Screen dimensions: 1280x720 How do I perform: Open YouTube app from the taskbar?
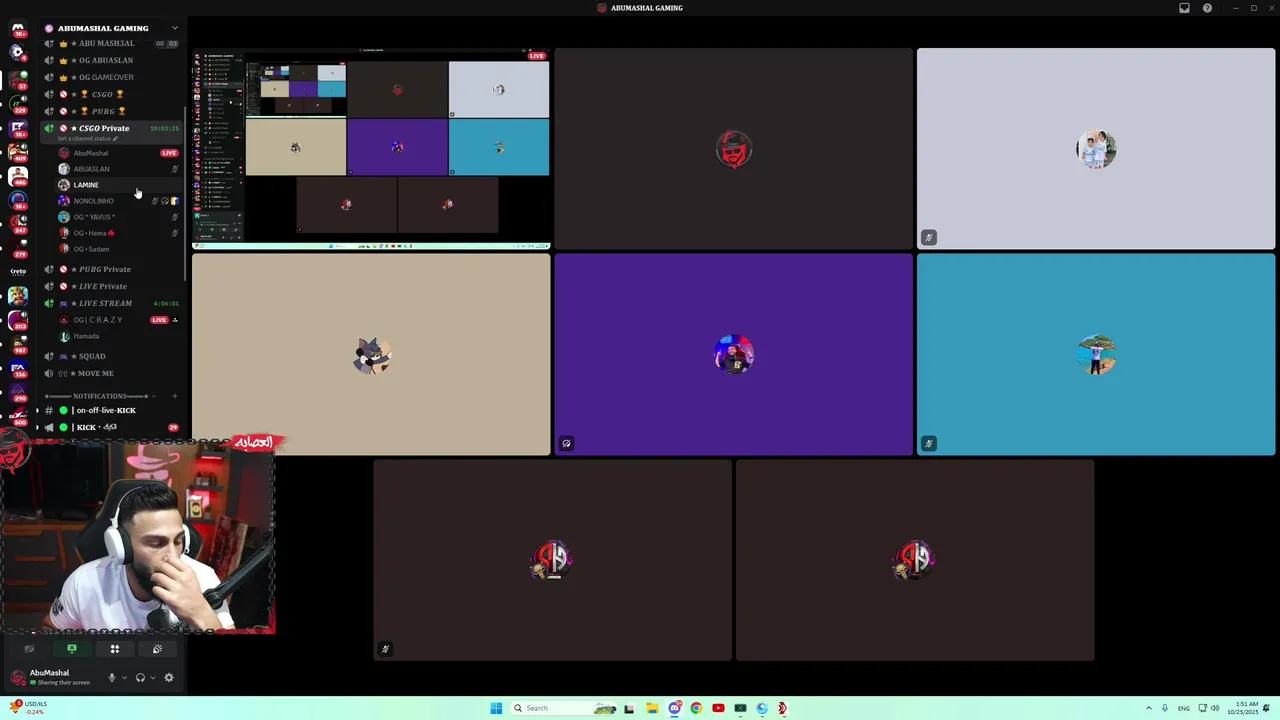click(x=718, y=708)
